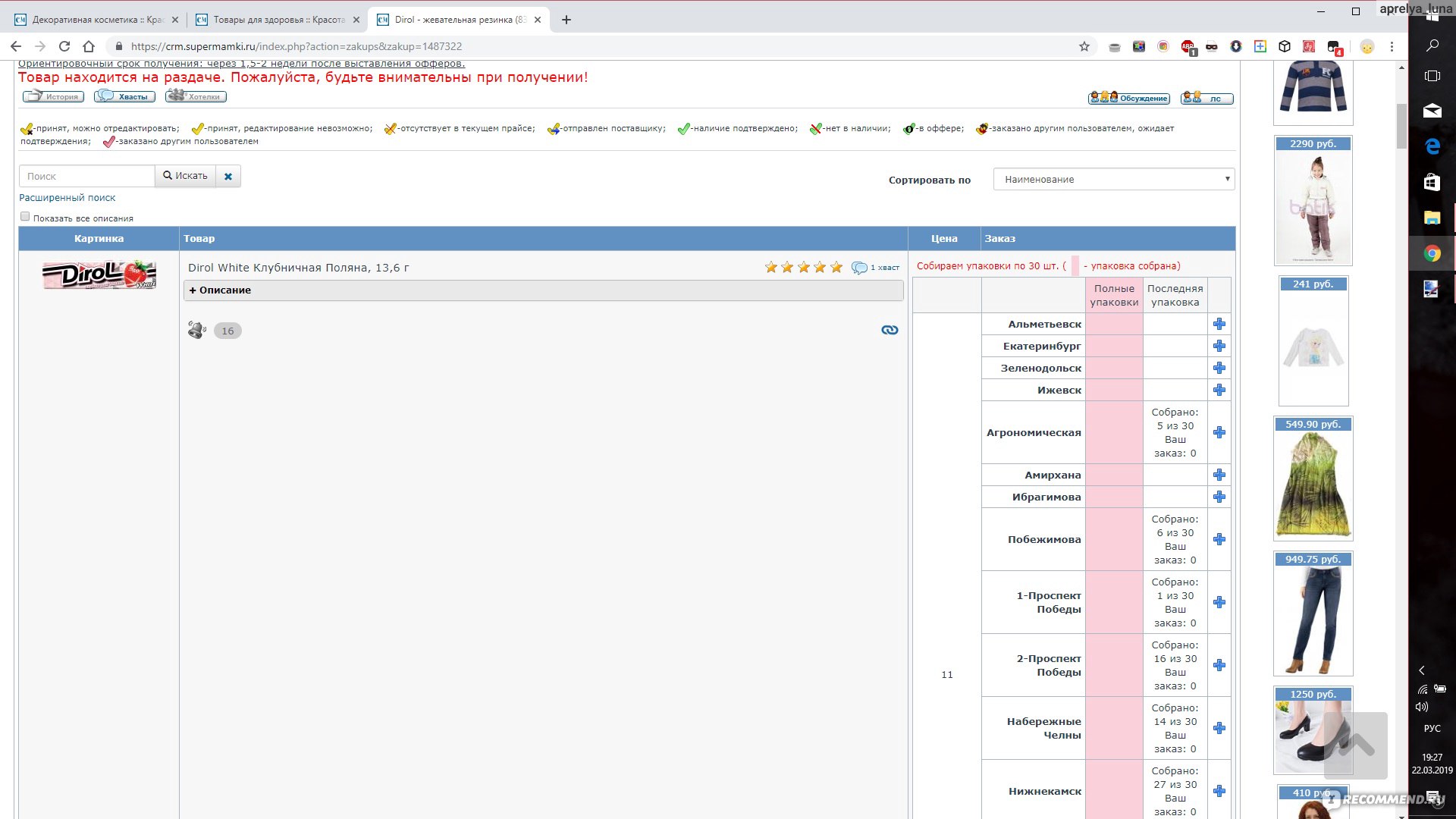Go to the browser home page
1456x819 pixels.
89,46
